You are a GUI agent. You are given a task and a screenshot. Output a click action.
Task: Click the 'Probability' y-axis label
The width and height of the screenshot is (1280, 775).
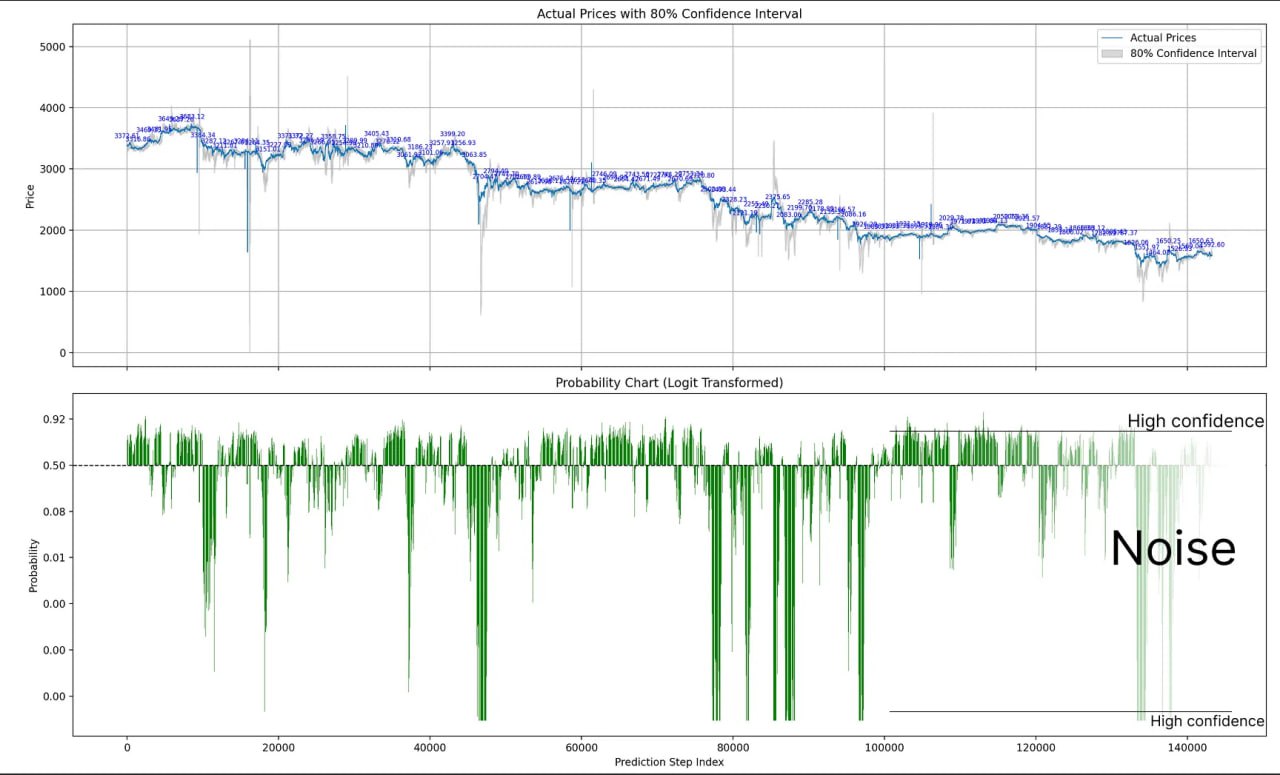(x=33, y=565)
